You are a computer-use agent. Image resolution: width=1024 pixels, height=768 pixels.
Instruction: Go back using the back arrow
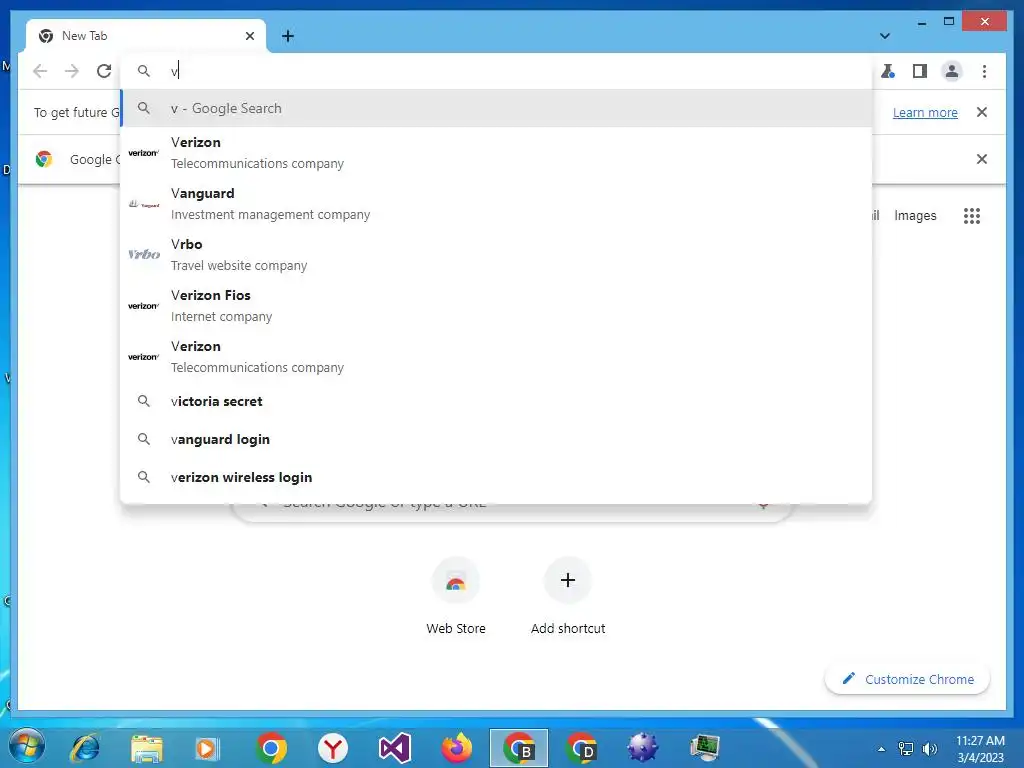pyautogui.click(x=40, y=71)
